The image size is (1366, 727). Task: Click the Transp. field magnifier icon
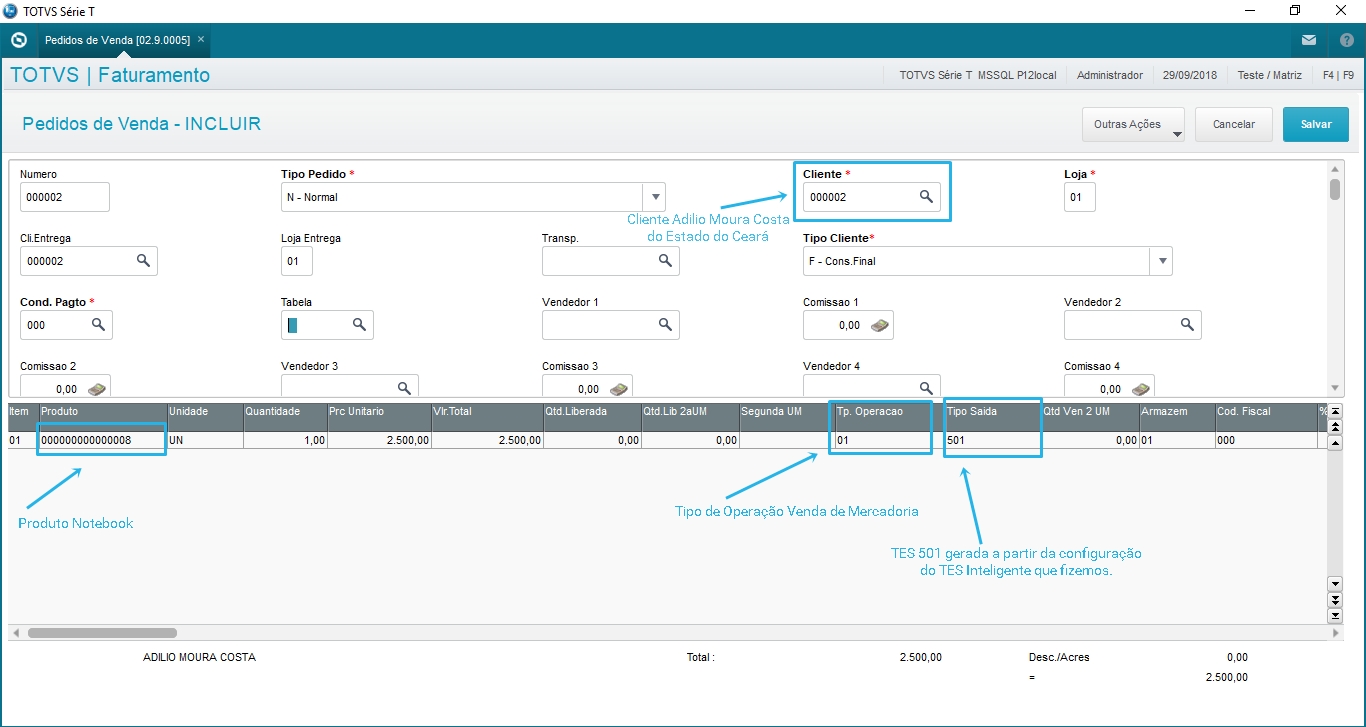tap(666, 261)
